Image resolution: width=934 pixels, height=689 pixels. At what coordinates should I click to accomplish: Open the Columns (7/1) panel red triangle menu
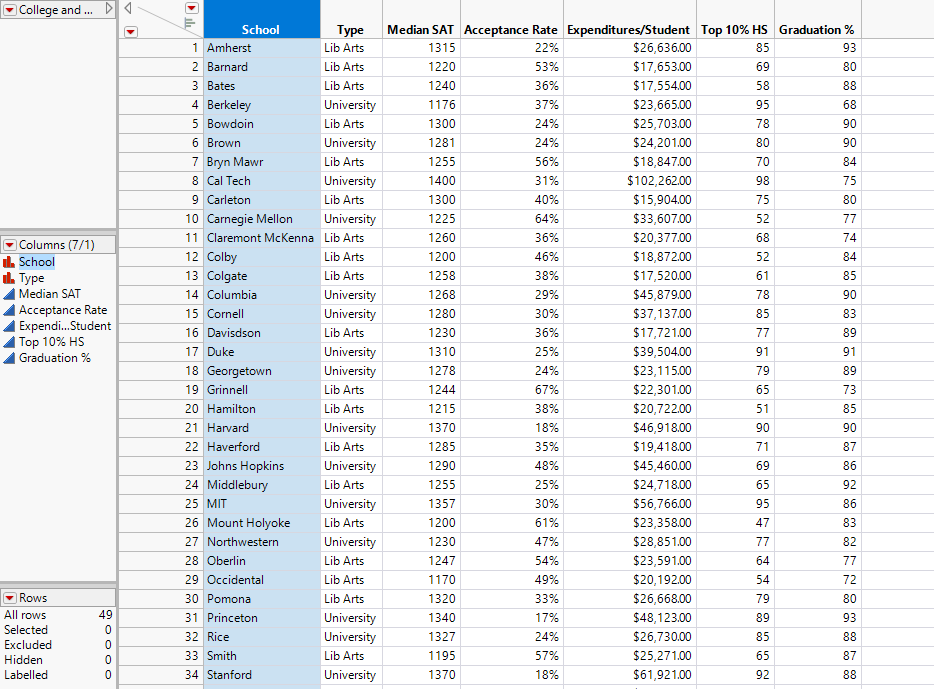point(10,245)
